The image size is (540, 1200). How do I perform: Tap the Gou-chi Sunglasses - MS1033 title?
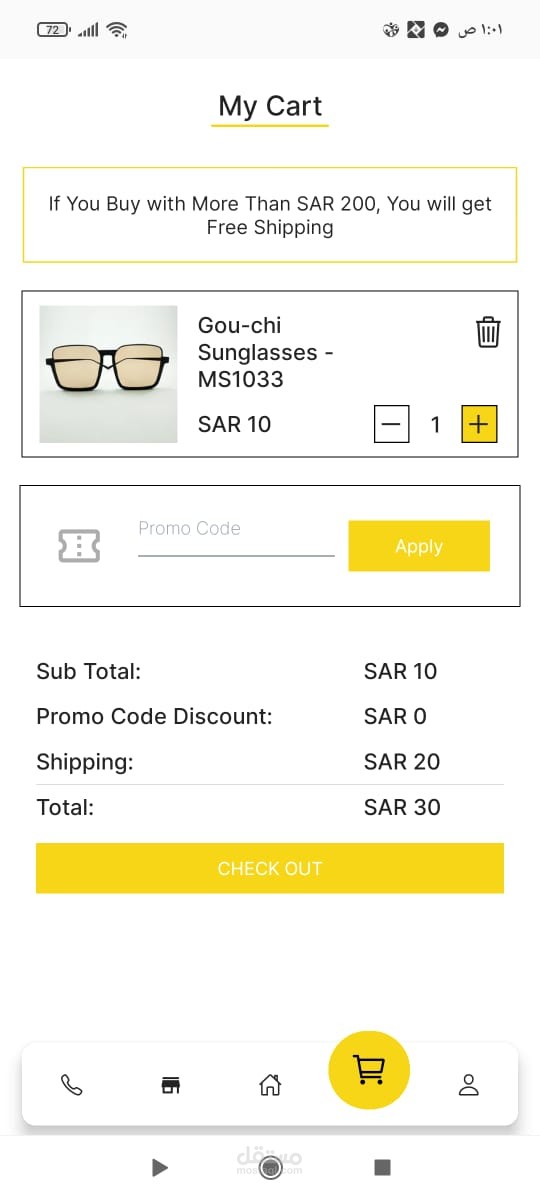click(266, 352)
